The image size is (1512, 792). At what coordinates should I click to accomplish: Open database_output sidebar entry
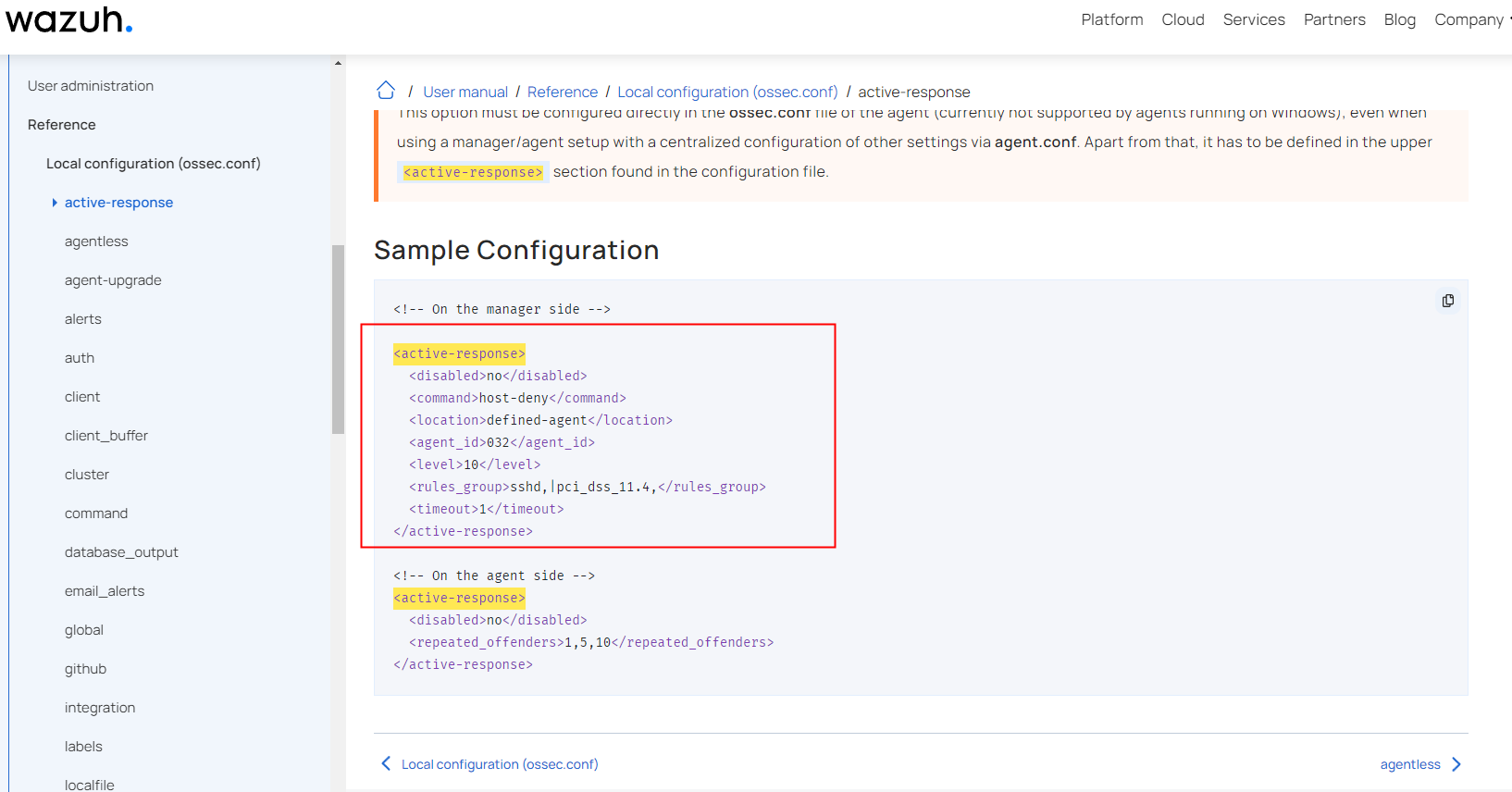point(121,552)
